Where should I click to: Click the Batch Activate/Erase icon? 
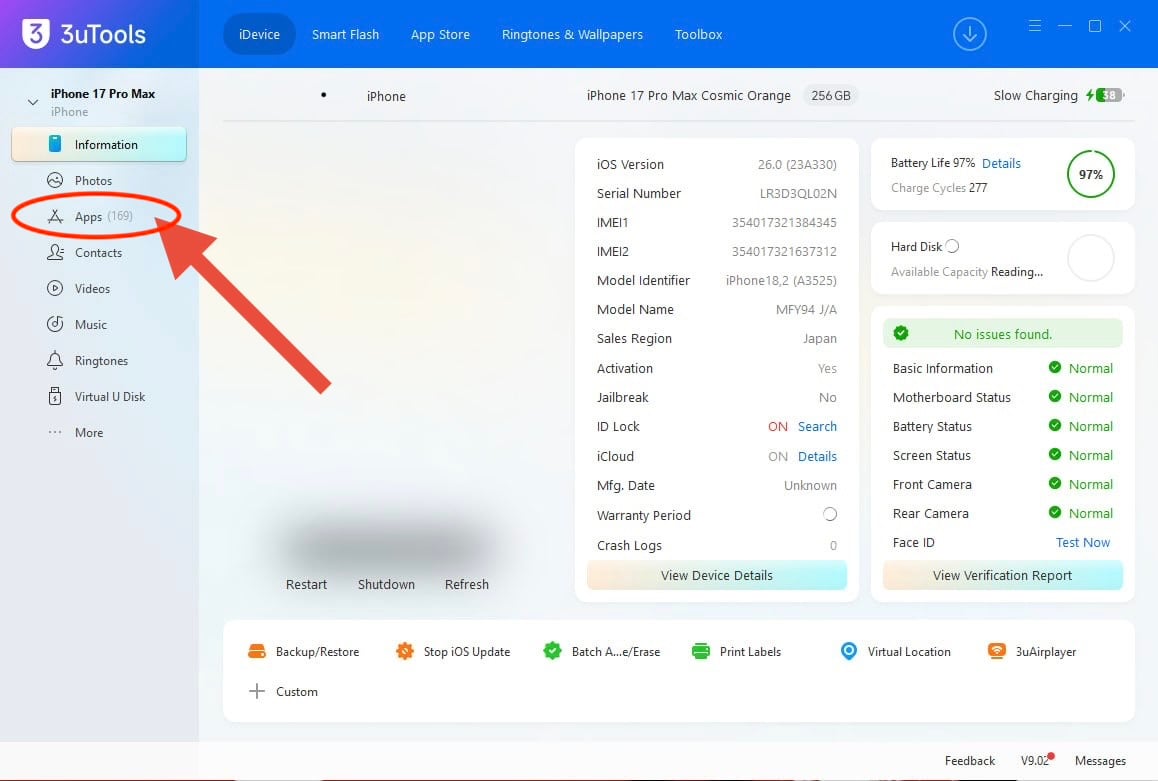[x=552, y=651]
